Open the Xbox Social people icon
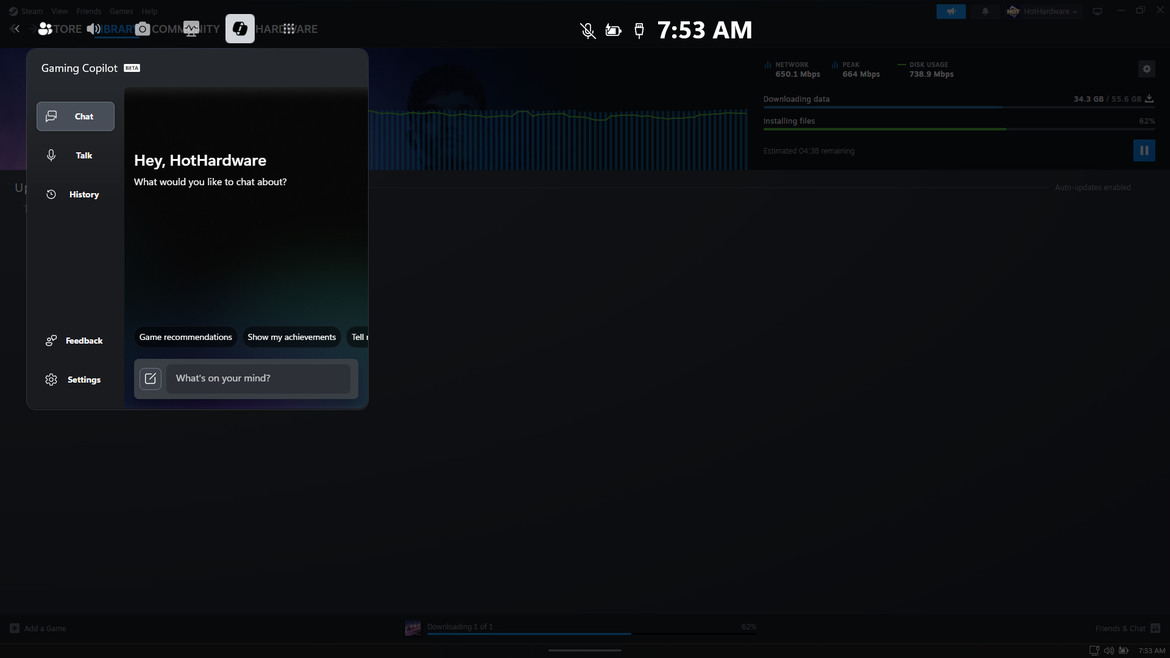 45,29
